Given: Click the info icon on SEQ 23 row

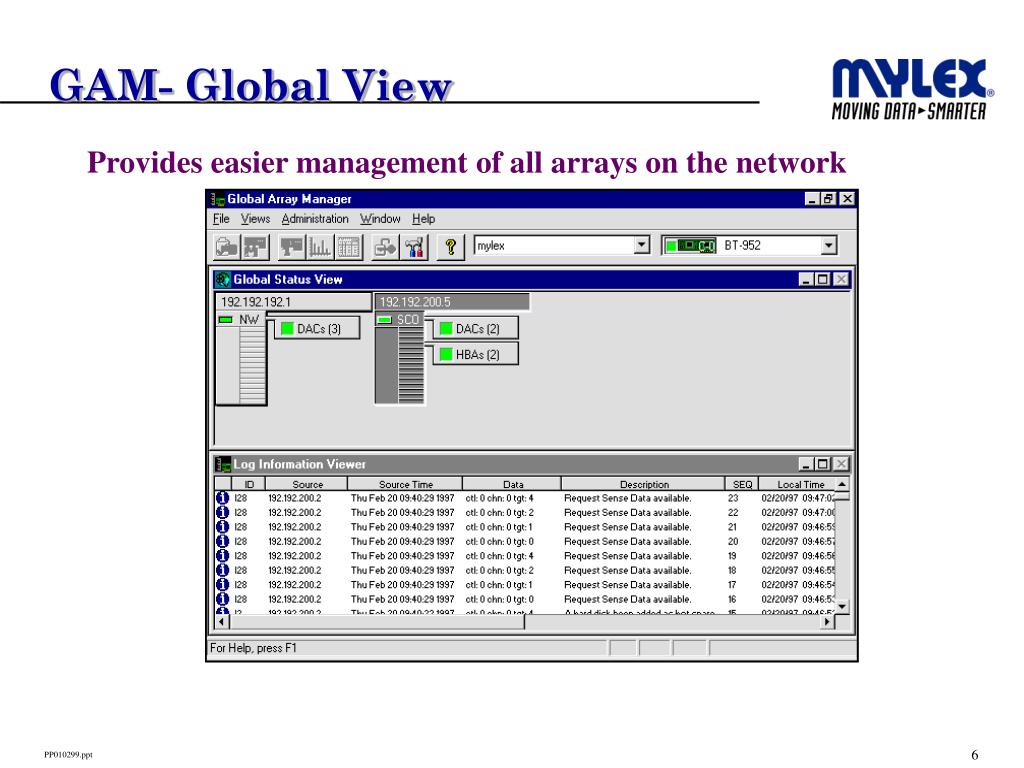Looking at the screenshot, I should pos(223,498).
